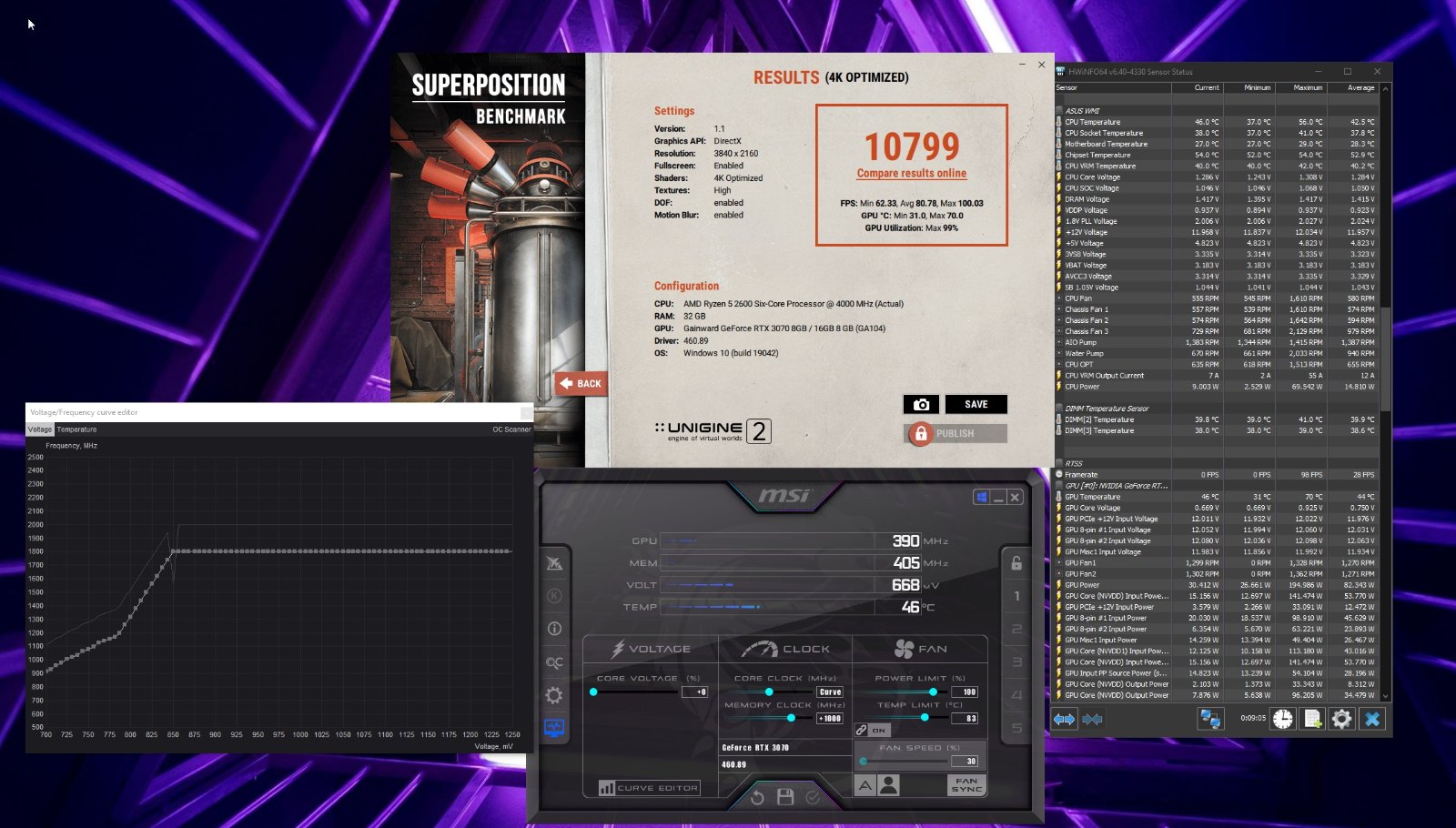Screen dimensions: 1456x828
Task: Click HWiNFO expand columns arrows icon
Action: pos(1064,719)
